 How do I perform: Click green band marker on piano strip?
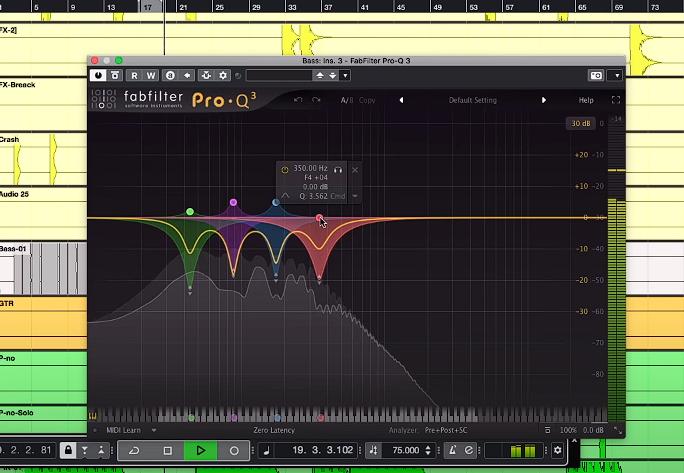191,418
